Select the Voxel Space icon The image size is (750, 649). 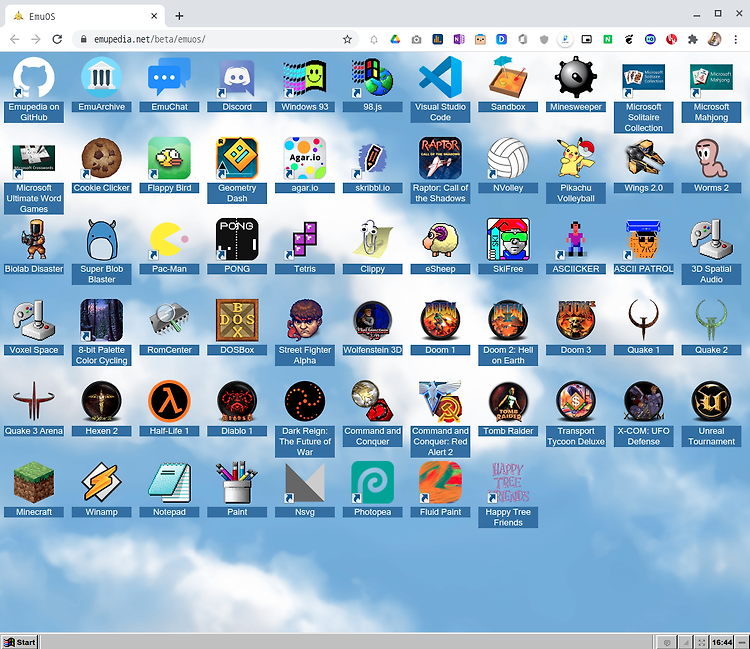point(33,320)
